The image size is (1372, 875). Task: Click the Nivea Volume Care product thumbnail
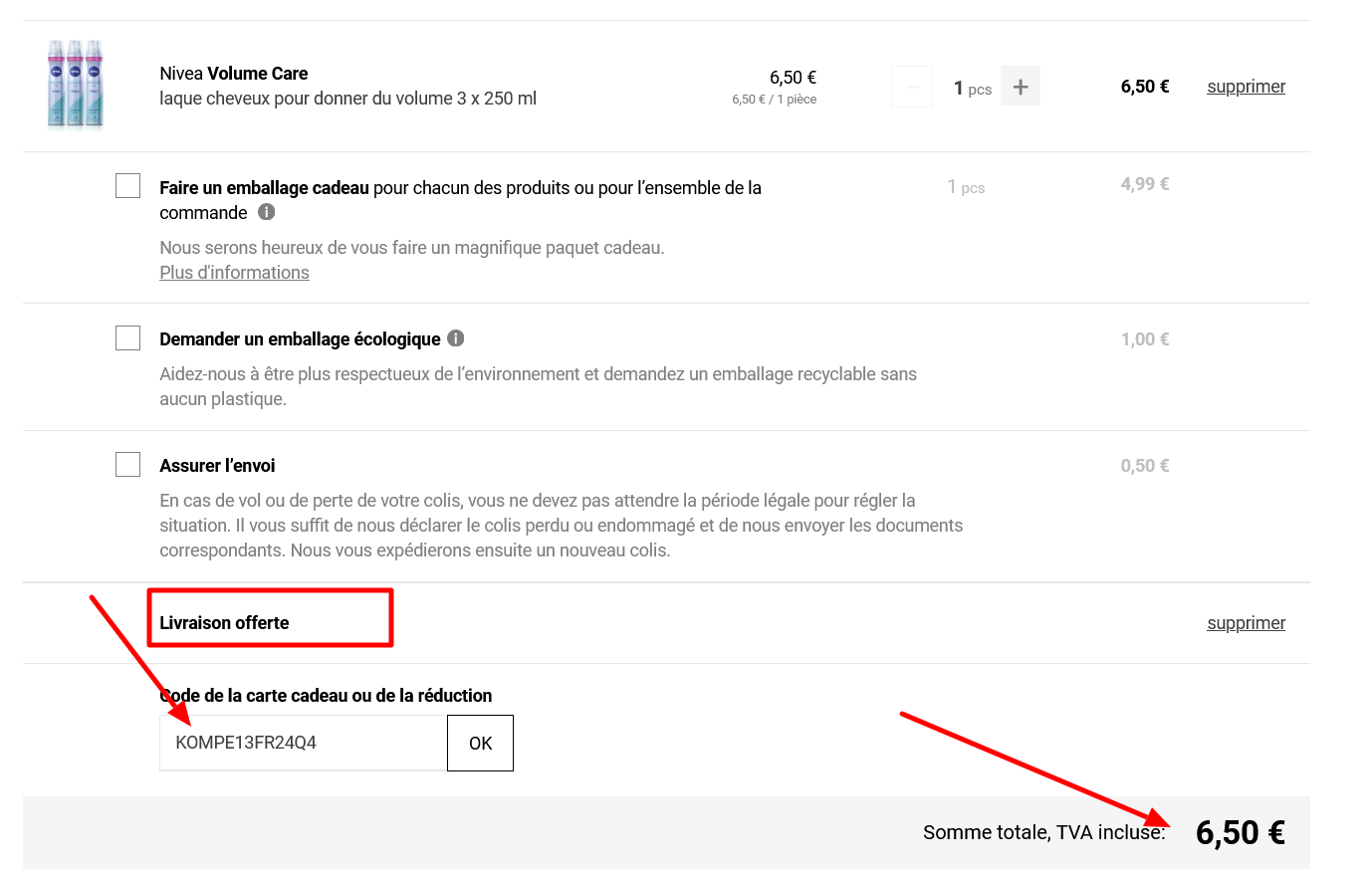click(76, 85)
